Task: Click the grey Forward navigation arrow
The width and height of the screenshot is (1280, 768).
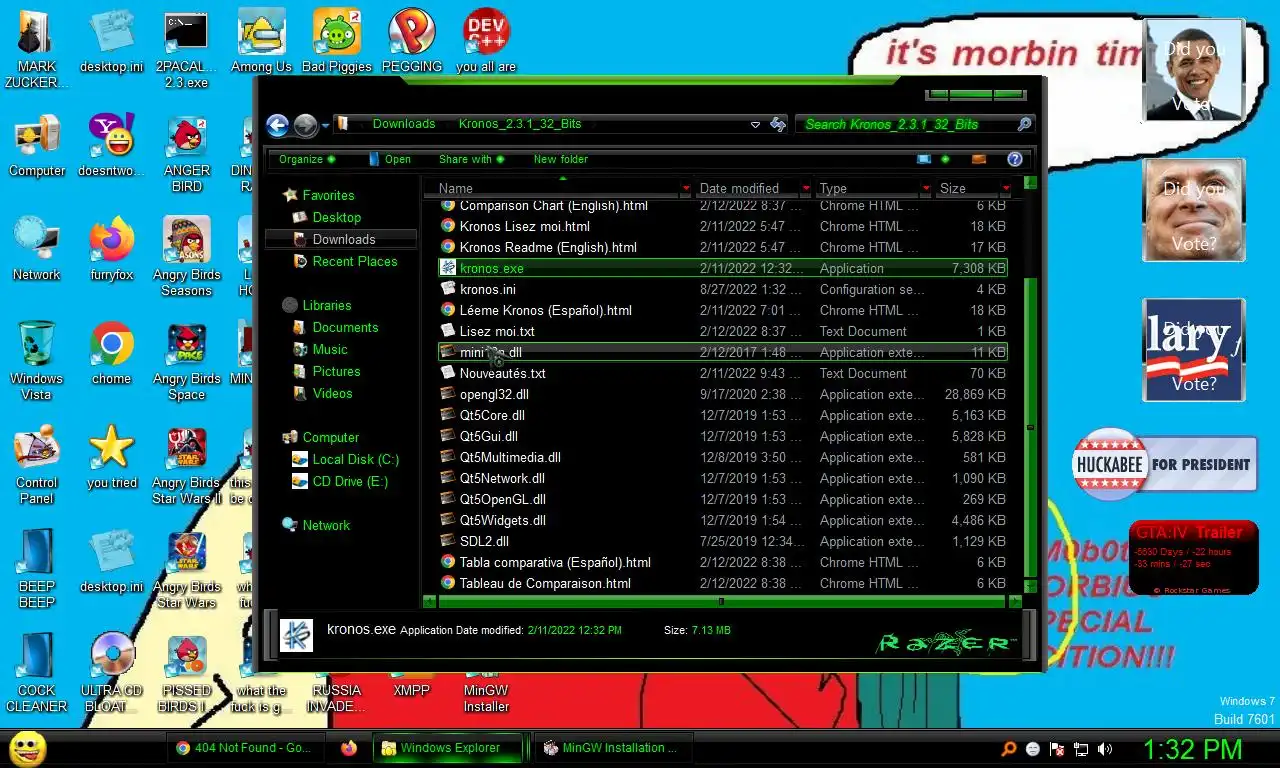Action: [306, 125]
